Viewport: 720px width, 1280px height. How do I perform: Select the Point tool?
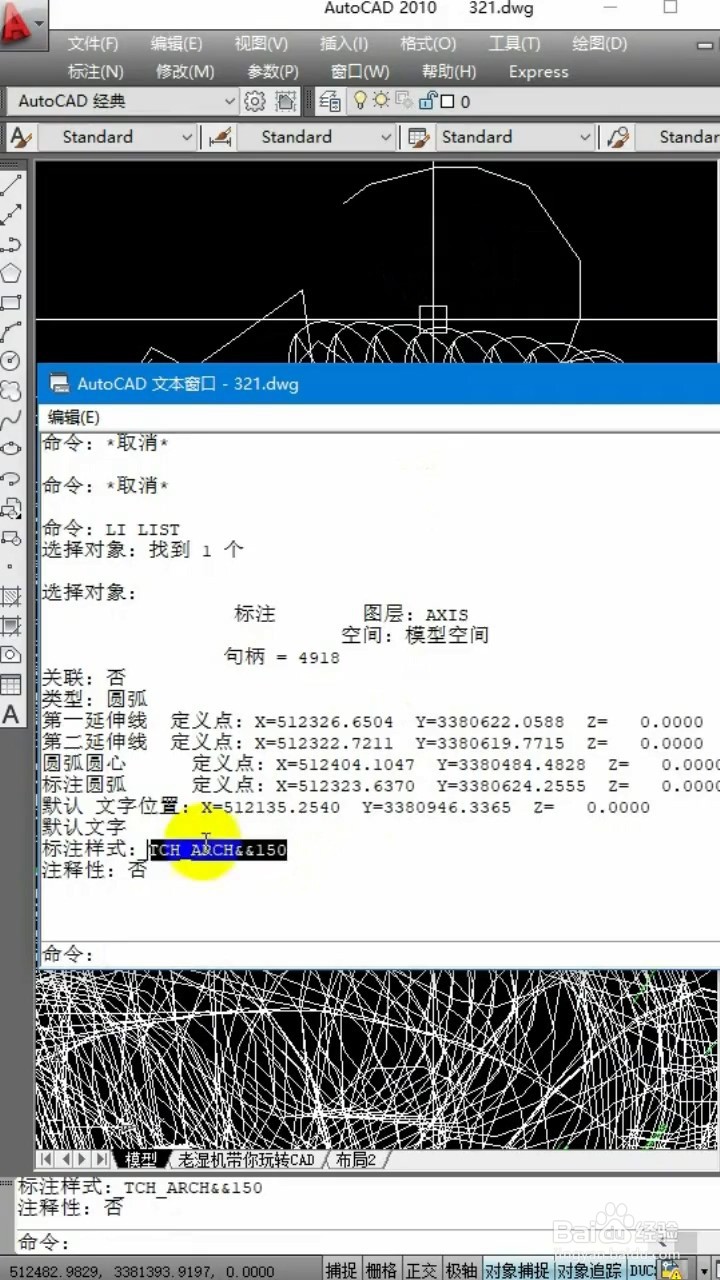[x=11, y=567]
